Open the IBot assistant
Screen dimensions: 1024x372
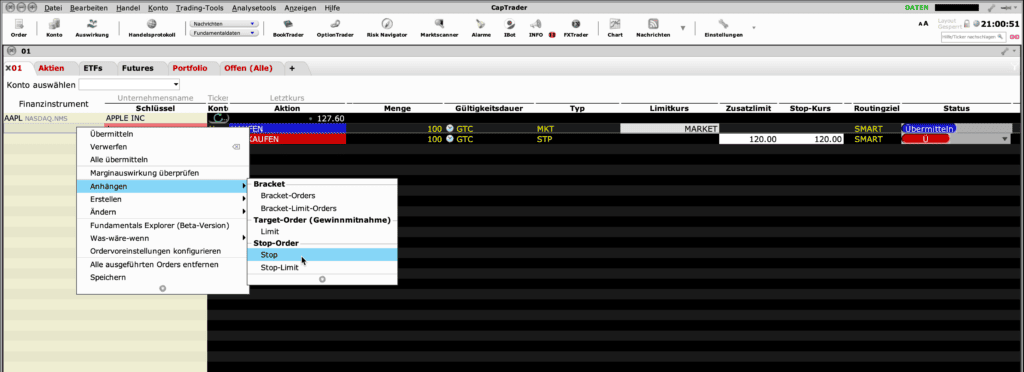tap(509, 28)
